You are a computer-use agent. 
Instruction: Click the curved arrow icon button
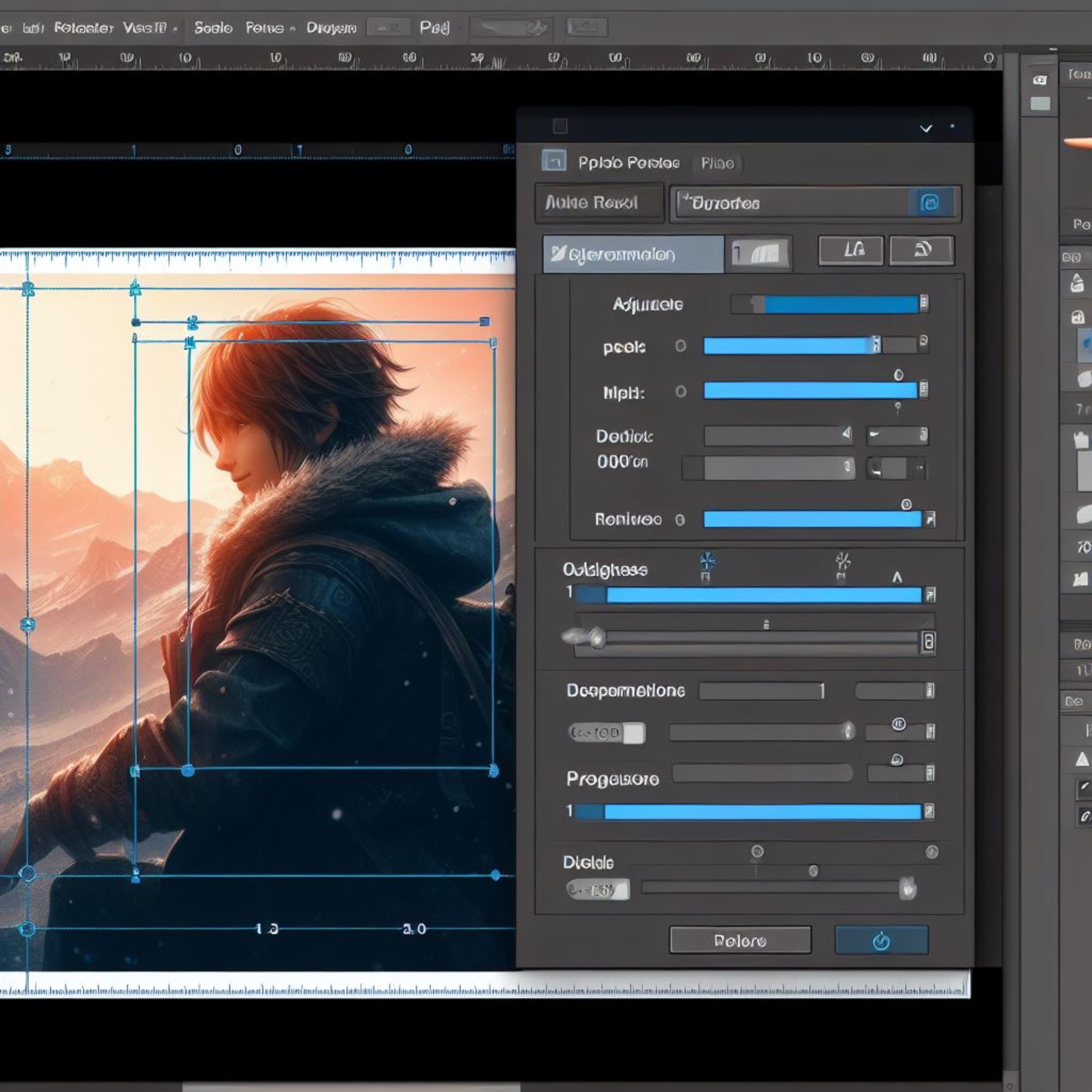click(922, 250)
